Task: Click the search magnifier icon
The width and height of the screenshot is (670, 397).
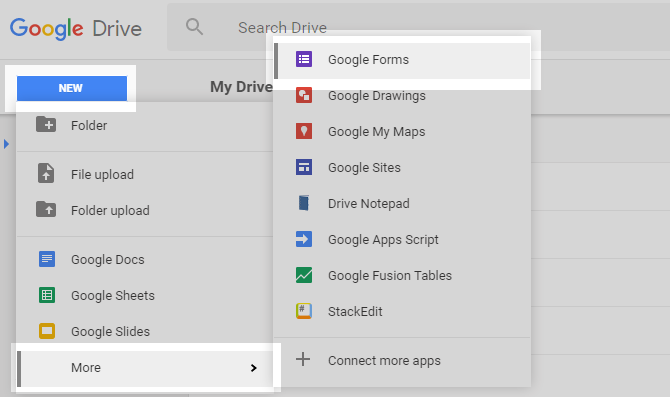Action: coord(194,27)
